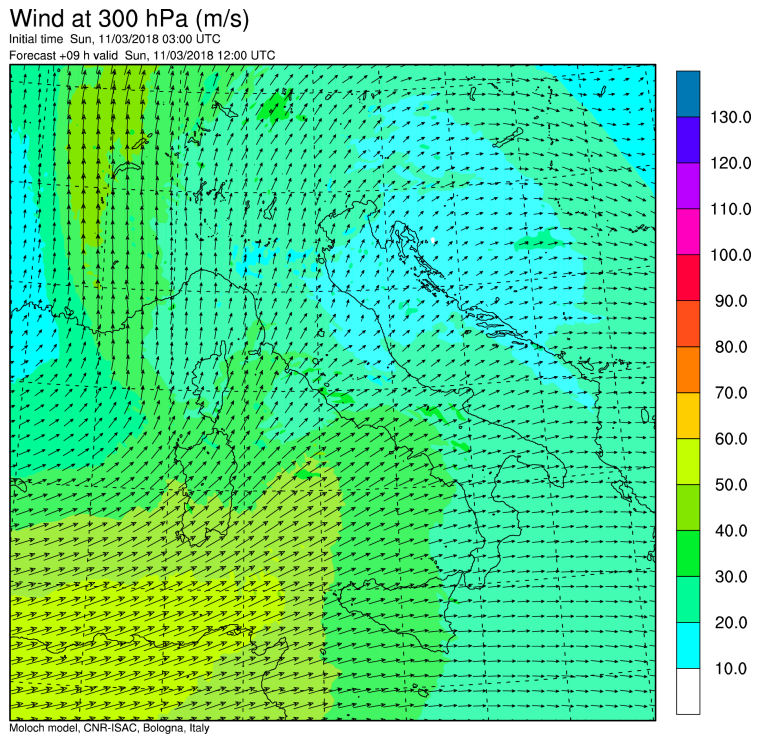This screenshot has width=760, height=743.
Task: Pick the green 30–40 colorbar segment
Action: pos(688,553)
